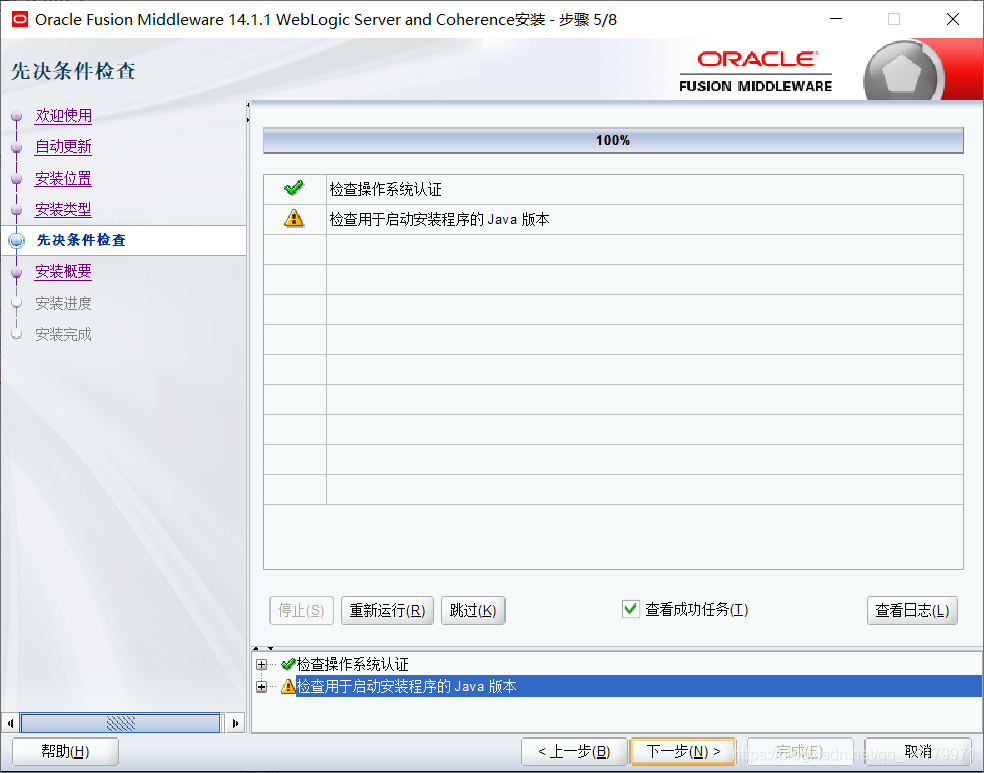The image size is (984, 773).
Task: Click the warning icon for Java 版本 in the table
Action: 293,218
